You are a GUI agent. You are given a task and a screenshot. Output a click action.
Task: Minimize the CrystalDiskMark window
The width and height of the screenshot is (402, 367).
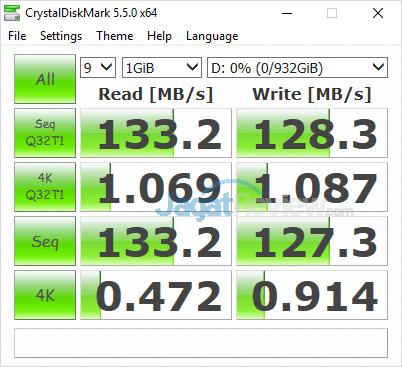287,13
